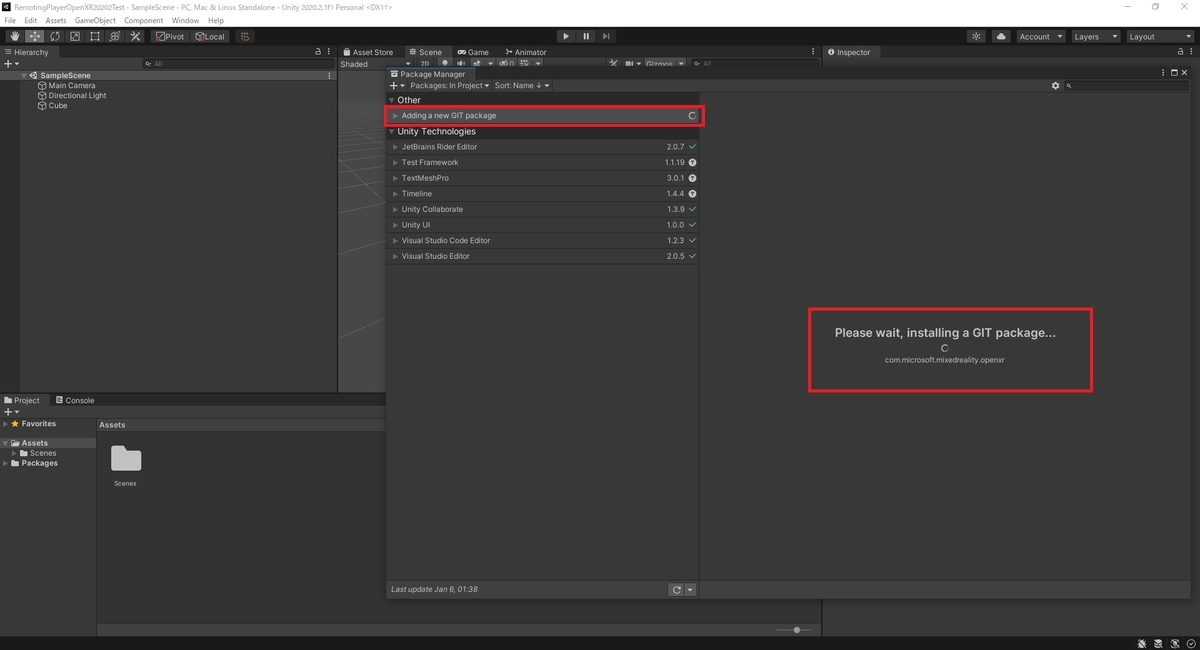Open the Edit menu
The image size is (1200, 650).
coord(31,20)
